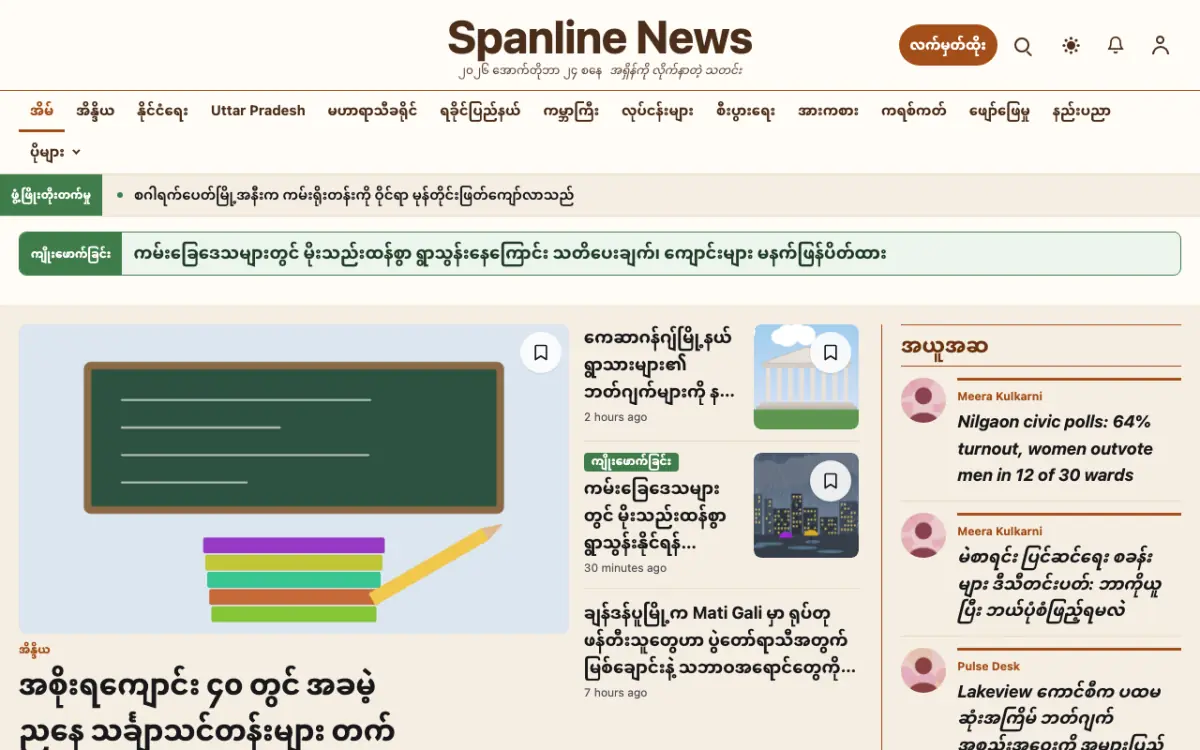Open the အားကစား navigation tab
This screenshot has width=1200, height=750.
point(828,111)
